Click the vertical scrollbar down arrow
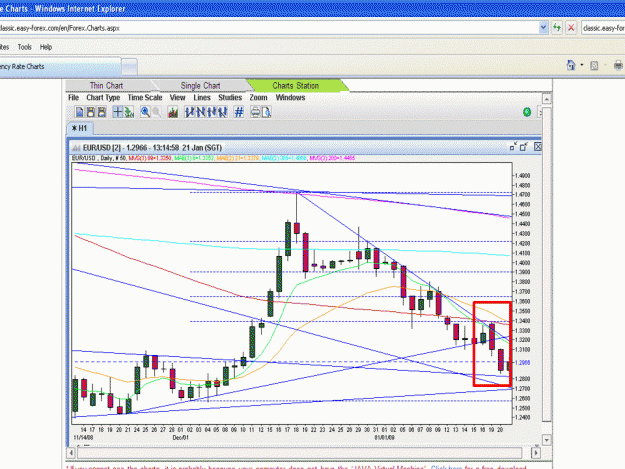This screenshot has height=469, width=625. [546, 440]
